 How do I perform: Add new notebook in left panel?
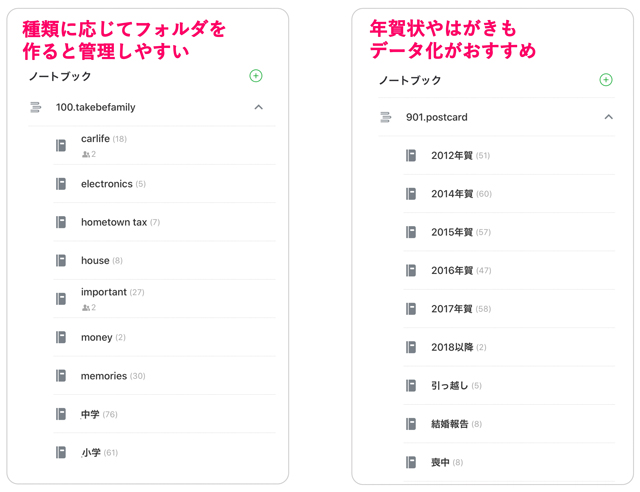tap(256, 76)
